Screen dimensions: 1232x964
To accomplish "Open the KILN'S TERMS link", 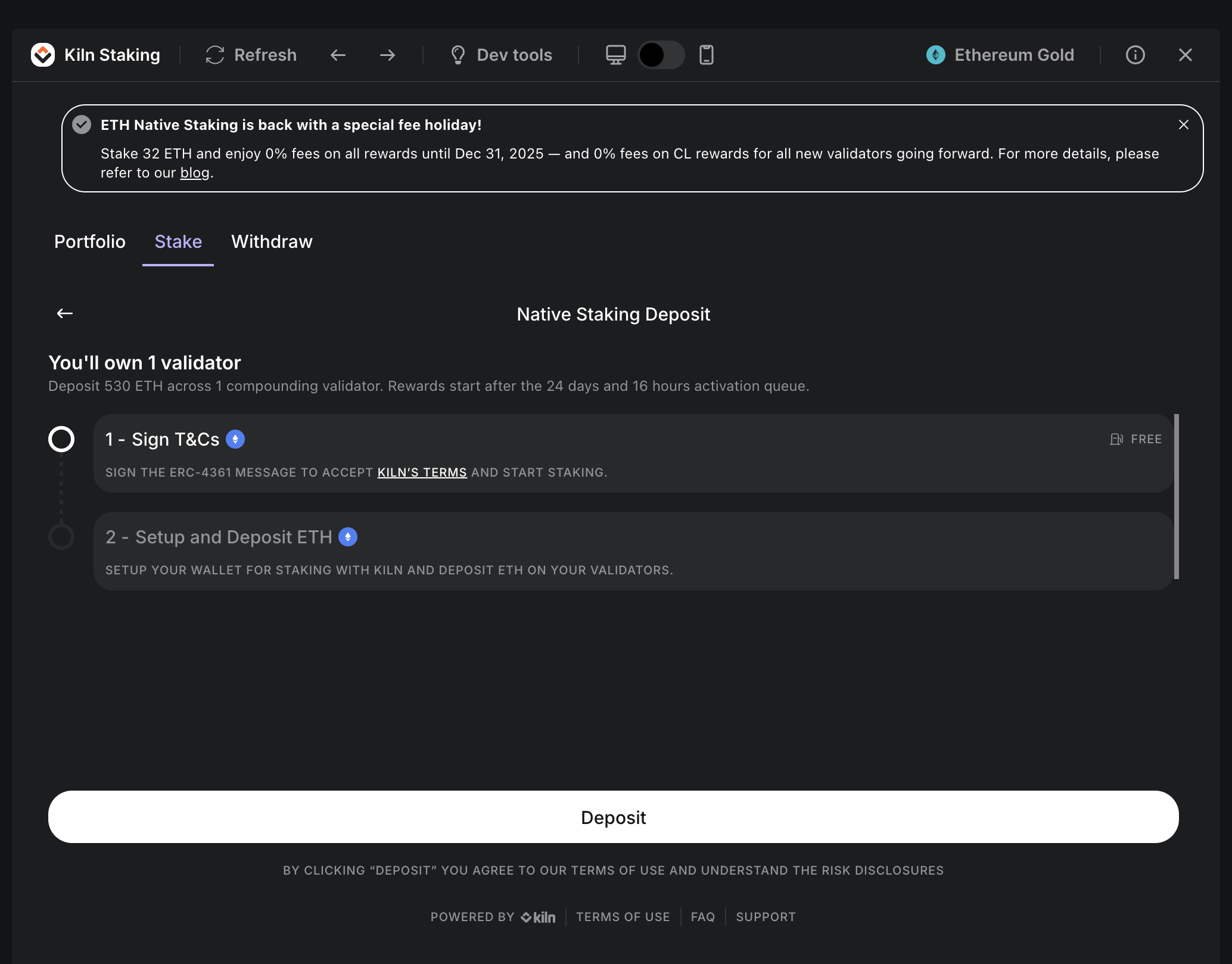I will tap(422, 472).
